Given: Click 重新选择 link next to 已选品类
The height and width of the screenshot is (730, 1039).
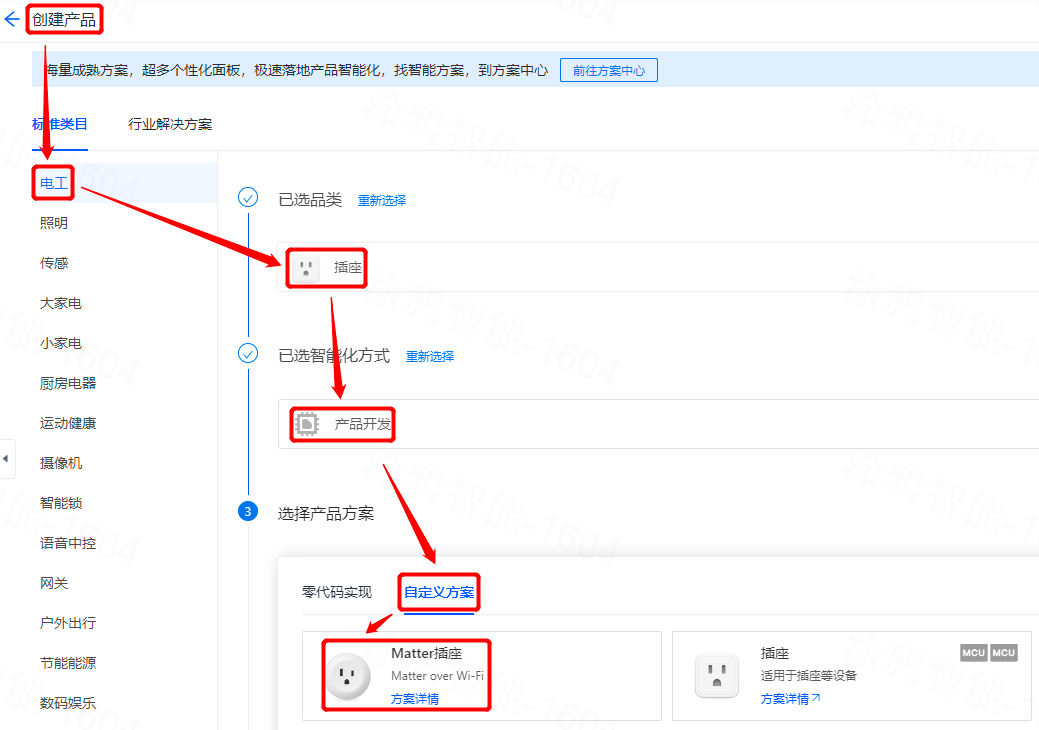Looking at the screenshot, I should pos(382,201).
